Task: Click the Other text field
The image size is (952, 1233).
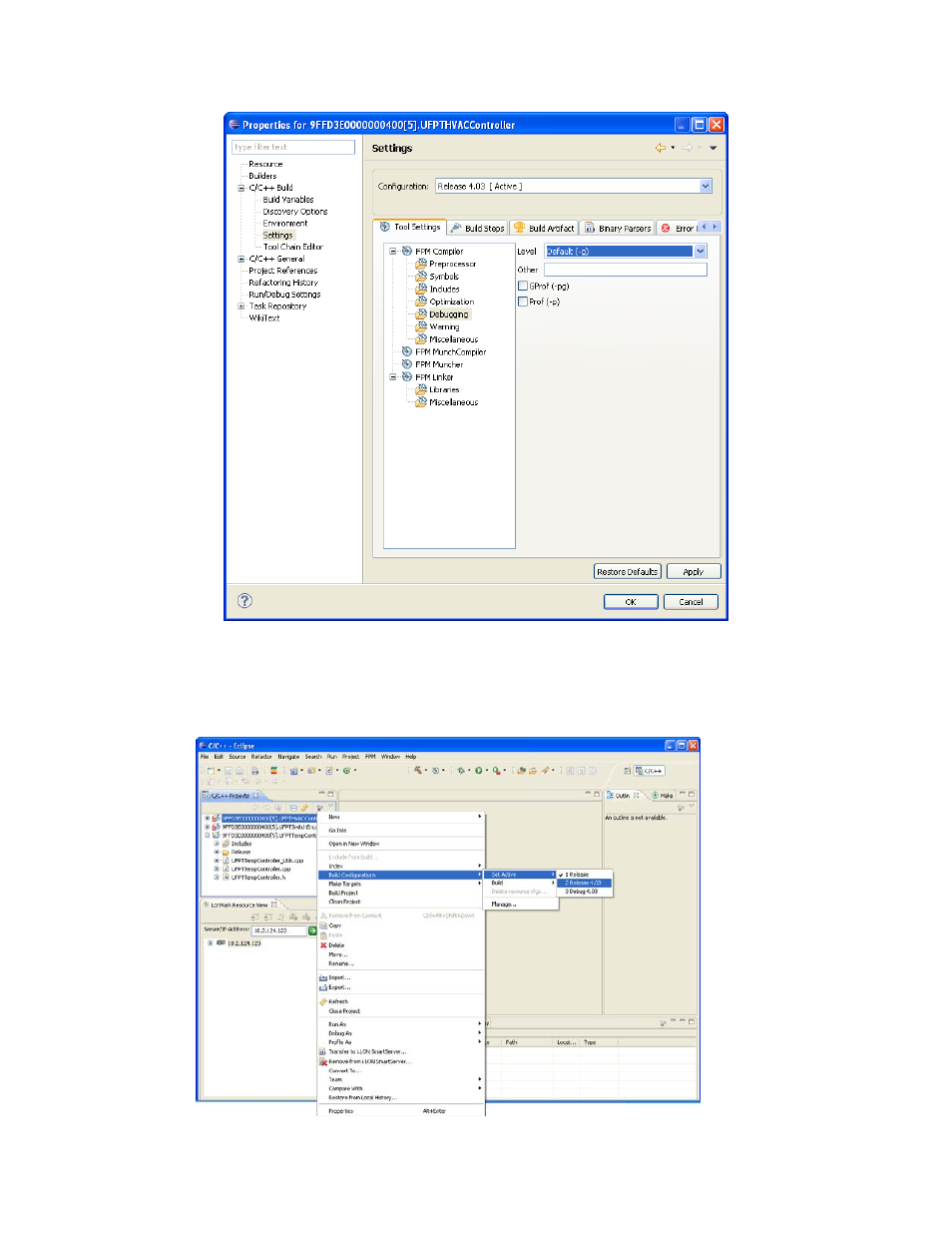Action: 625,270
